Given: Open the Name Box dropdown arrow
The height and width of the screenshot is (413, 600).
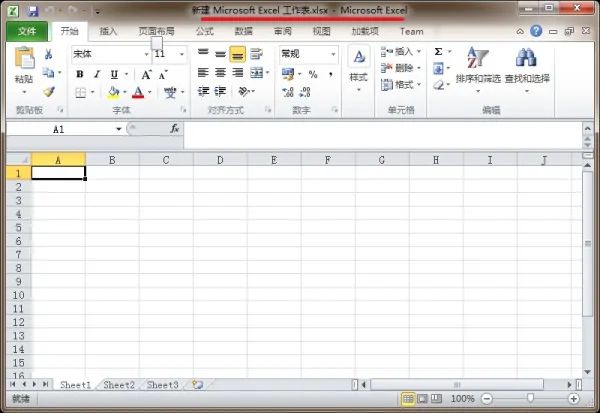Looking at the screenshot, I should point(119,129).
